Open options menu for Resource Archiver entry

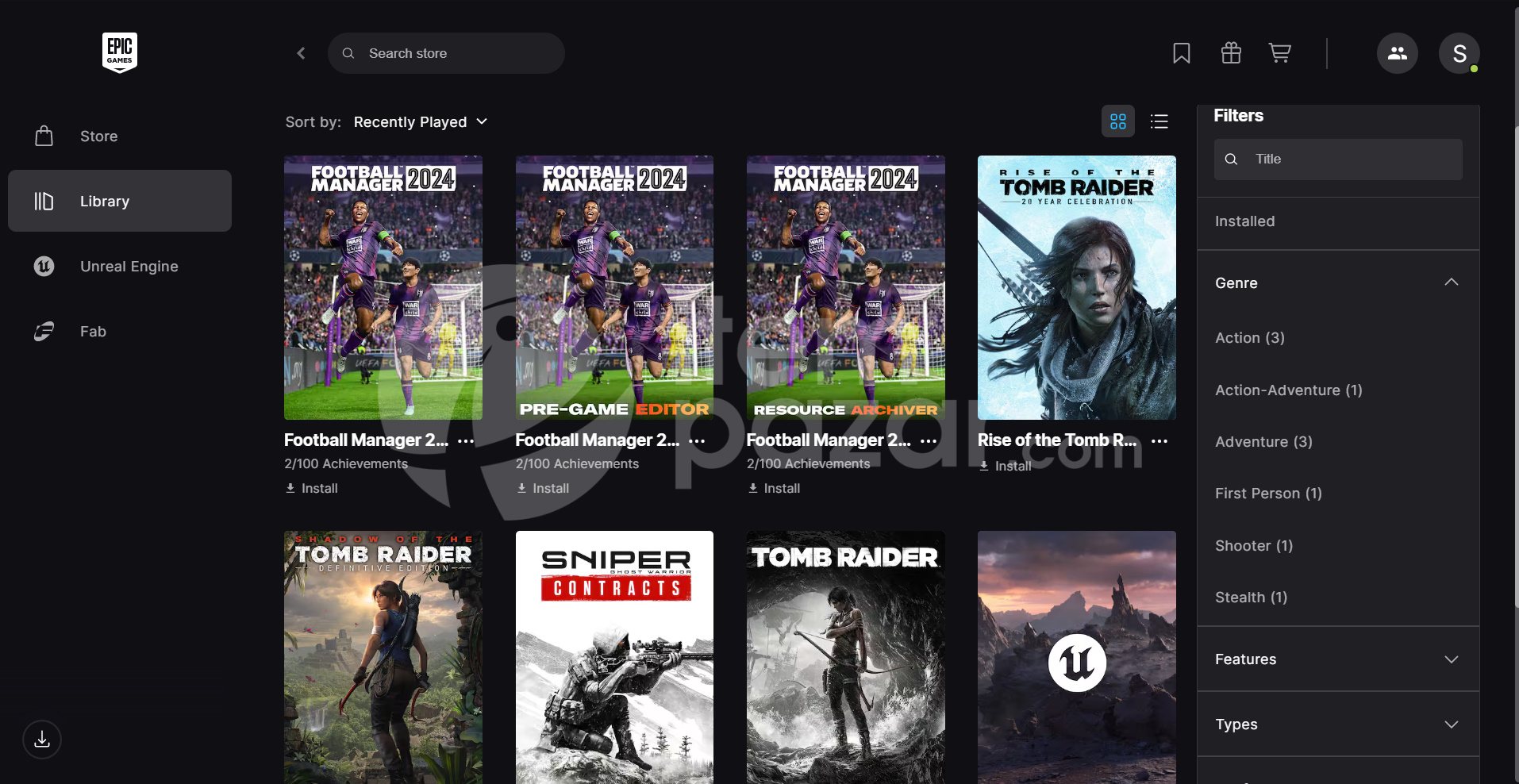(x=929, y=440)
